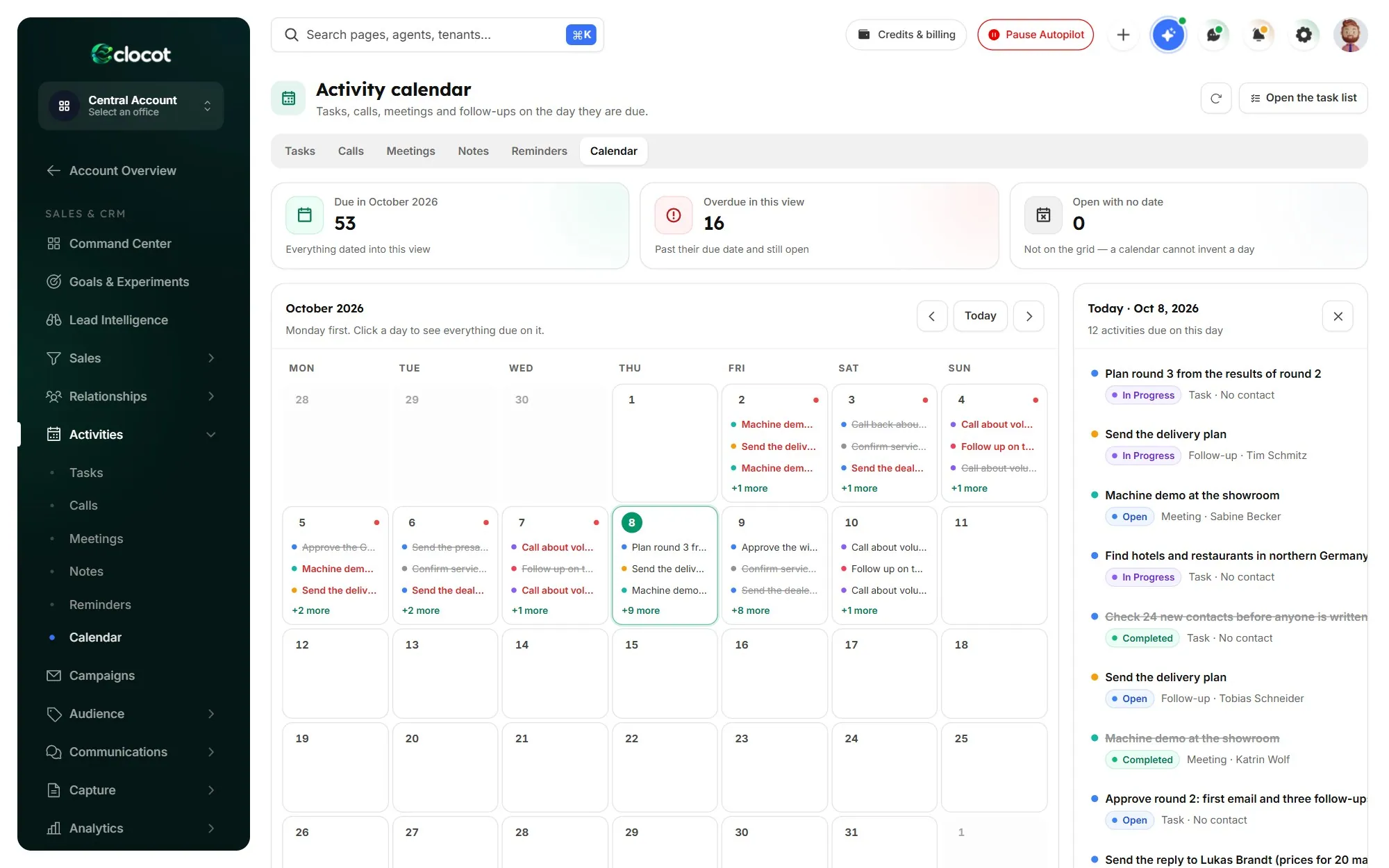Open Reminders in the sidebar
Screen dimensions: 1389x868
pos(100,605)
